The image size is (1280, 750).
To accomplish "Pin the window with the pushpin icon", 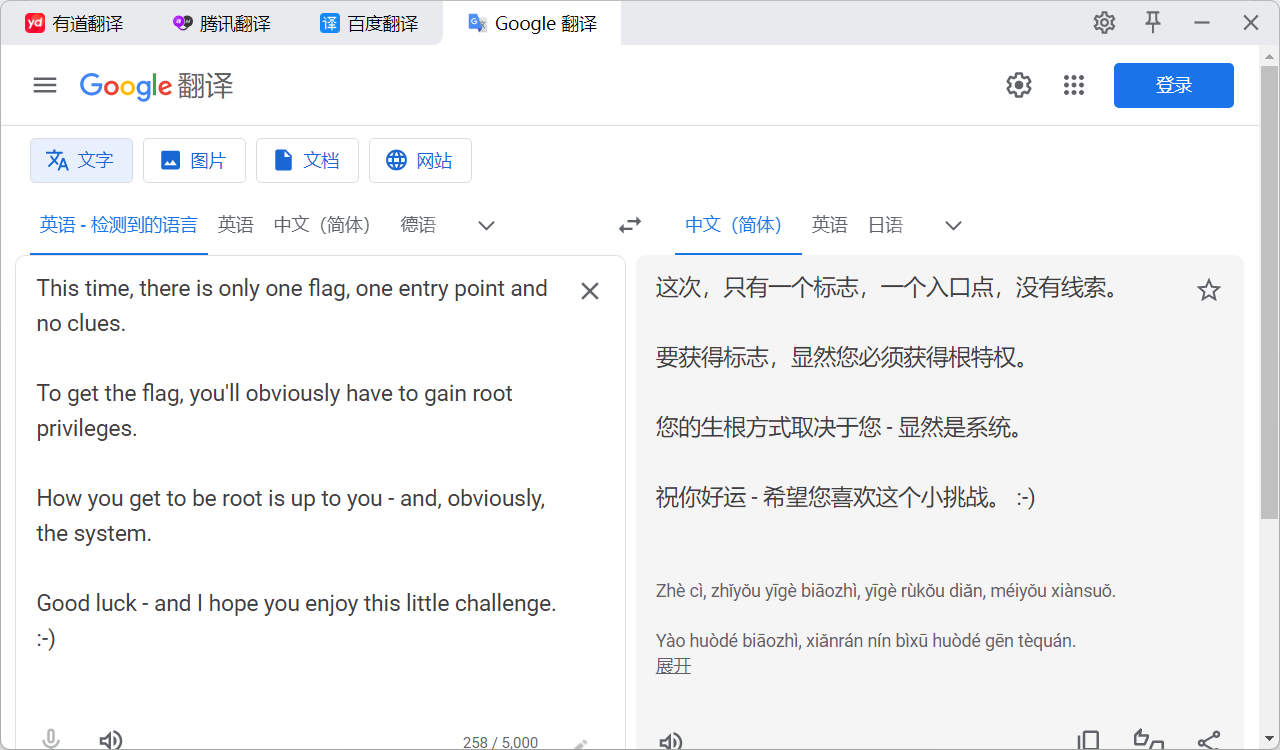I will point(1153,23).
